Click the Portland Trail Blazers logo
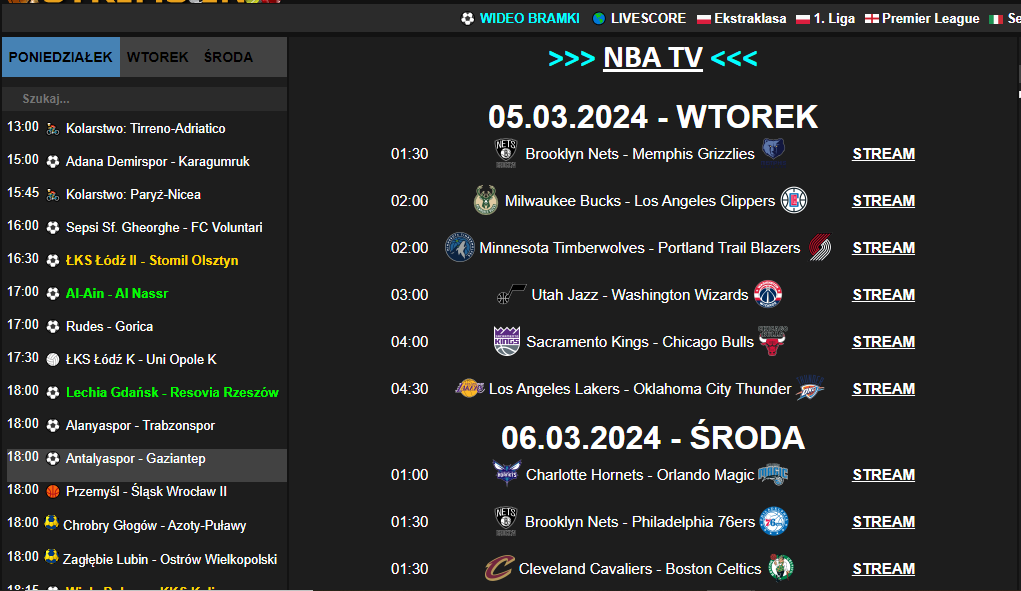This screenshot has height=591, width=1021. click(820, 247)
